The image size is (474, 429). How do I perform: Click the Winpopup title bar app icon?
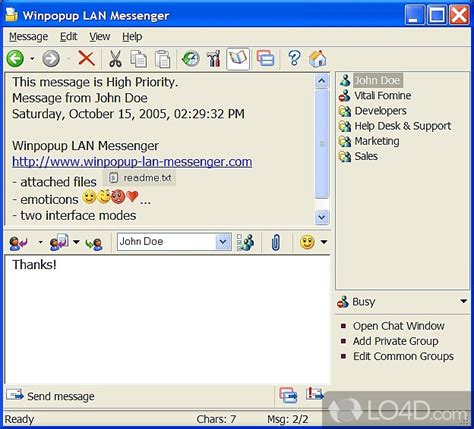(12, 15)
